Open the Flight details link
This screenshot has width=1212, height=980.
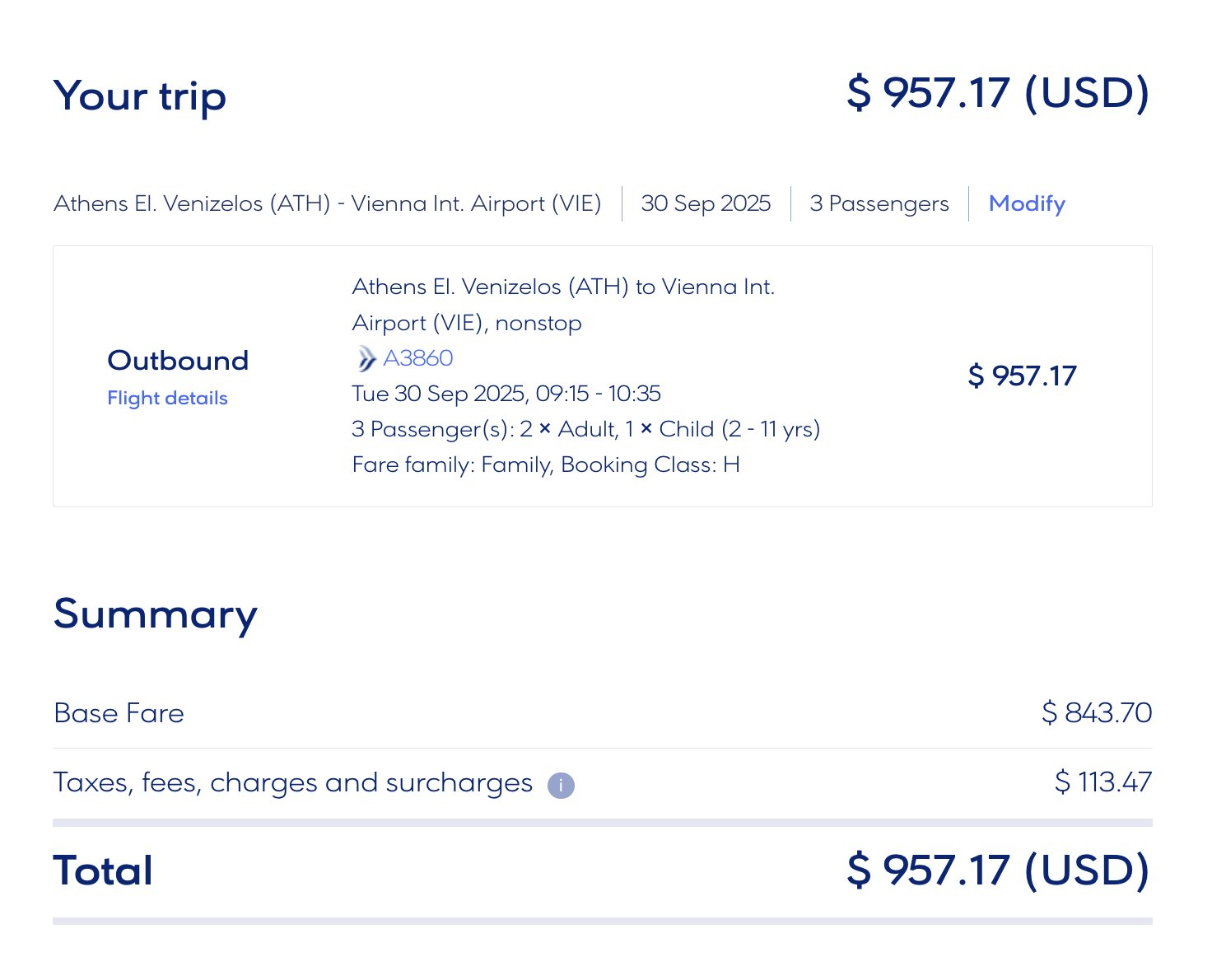tap(167, 398)
